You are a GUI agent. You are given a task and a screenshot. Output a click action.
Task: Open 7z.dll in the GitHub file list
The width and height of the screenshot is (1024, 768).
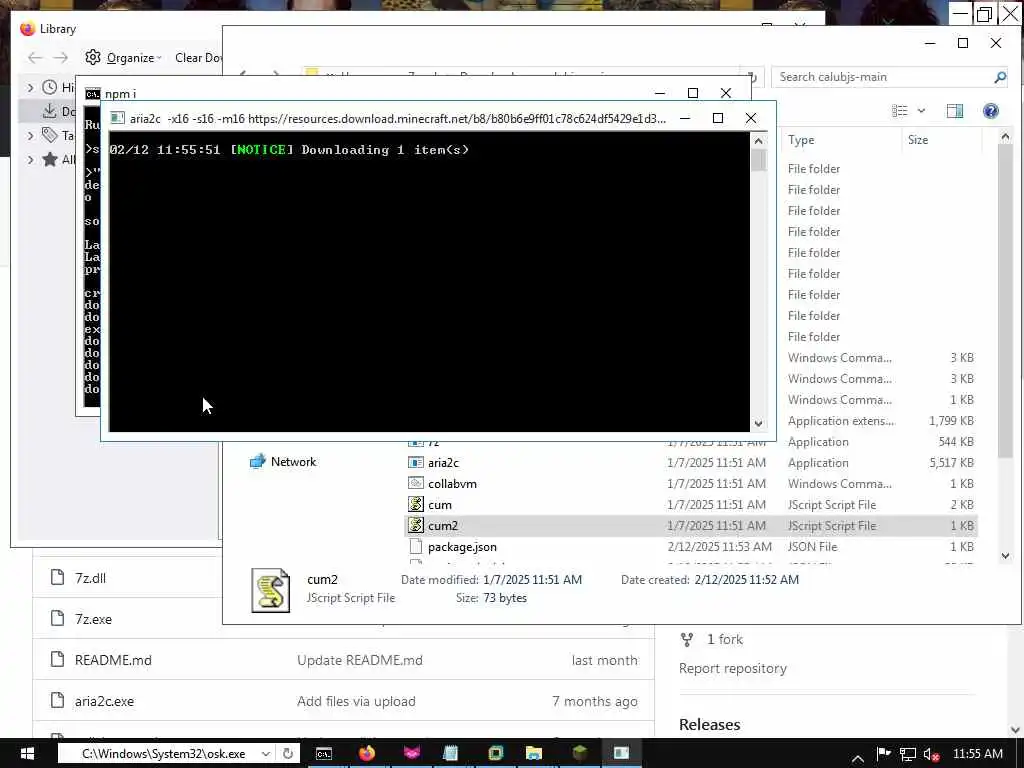click(x=90, y=578)
